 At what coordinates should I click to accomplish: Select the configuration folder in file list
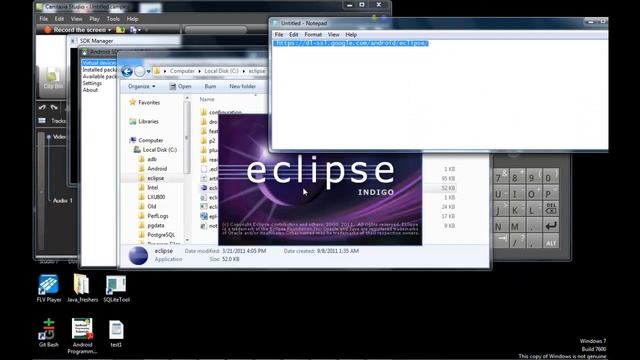[221, 111]
